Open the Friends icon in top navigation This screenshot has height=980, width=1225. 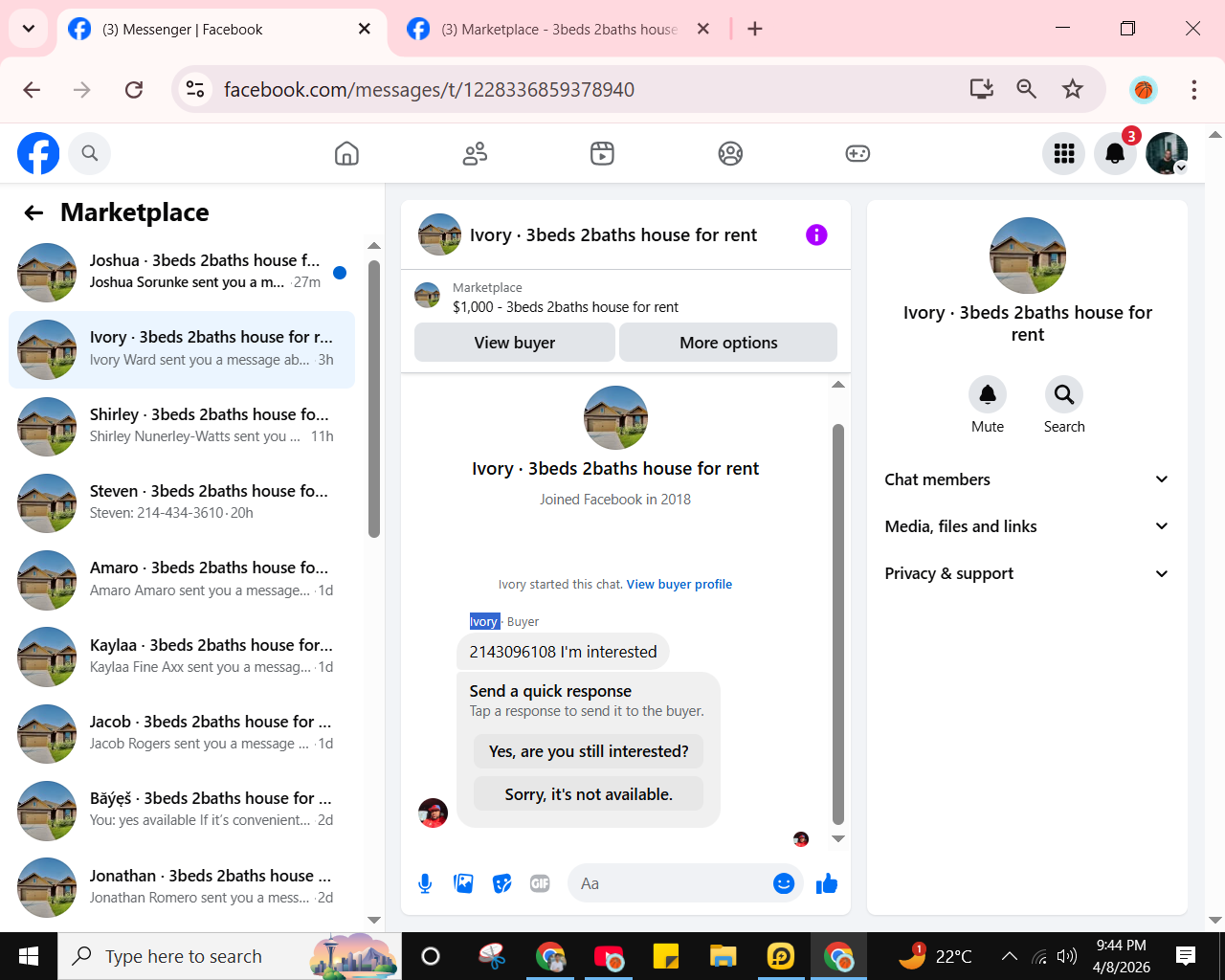tap(475, 153)
